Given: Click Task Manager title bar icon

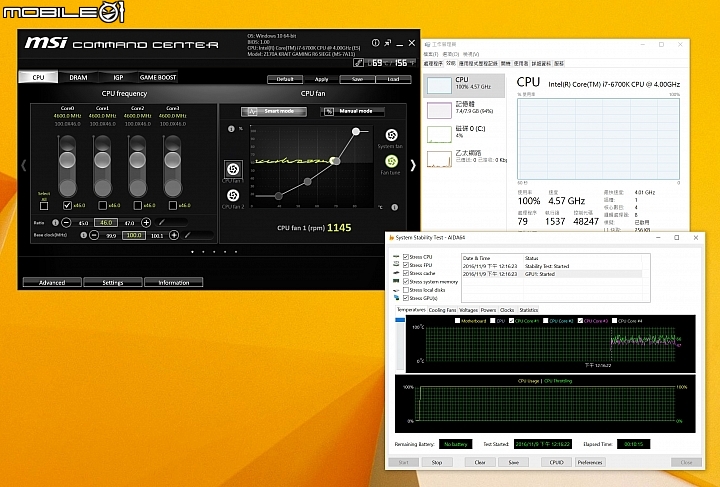Looking at the screenshot, I should tap(428, 45).
